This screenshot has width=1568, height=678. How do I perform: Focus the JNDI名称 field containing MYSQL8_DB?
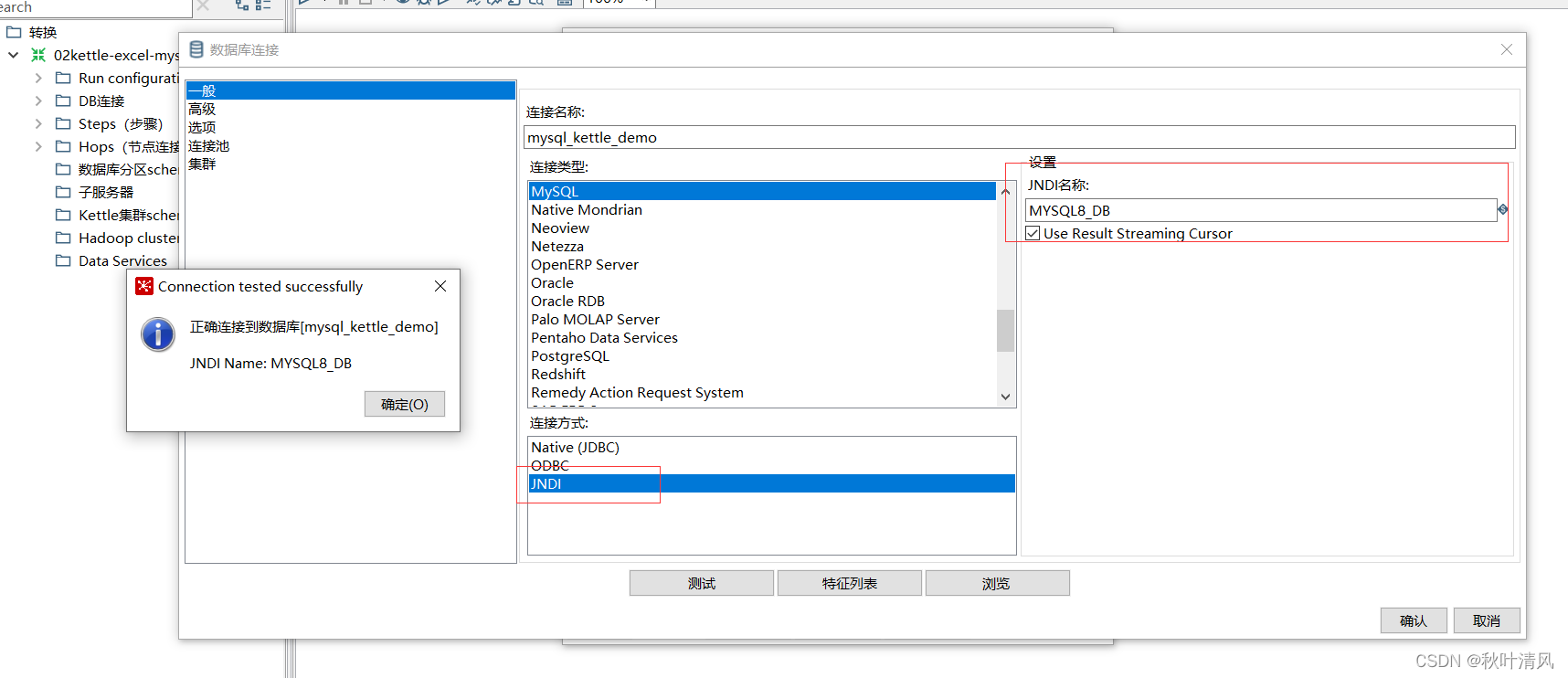tap(1260, 210)
